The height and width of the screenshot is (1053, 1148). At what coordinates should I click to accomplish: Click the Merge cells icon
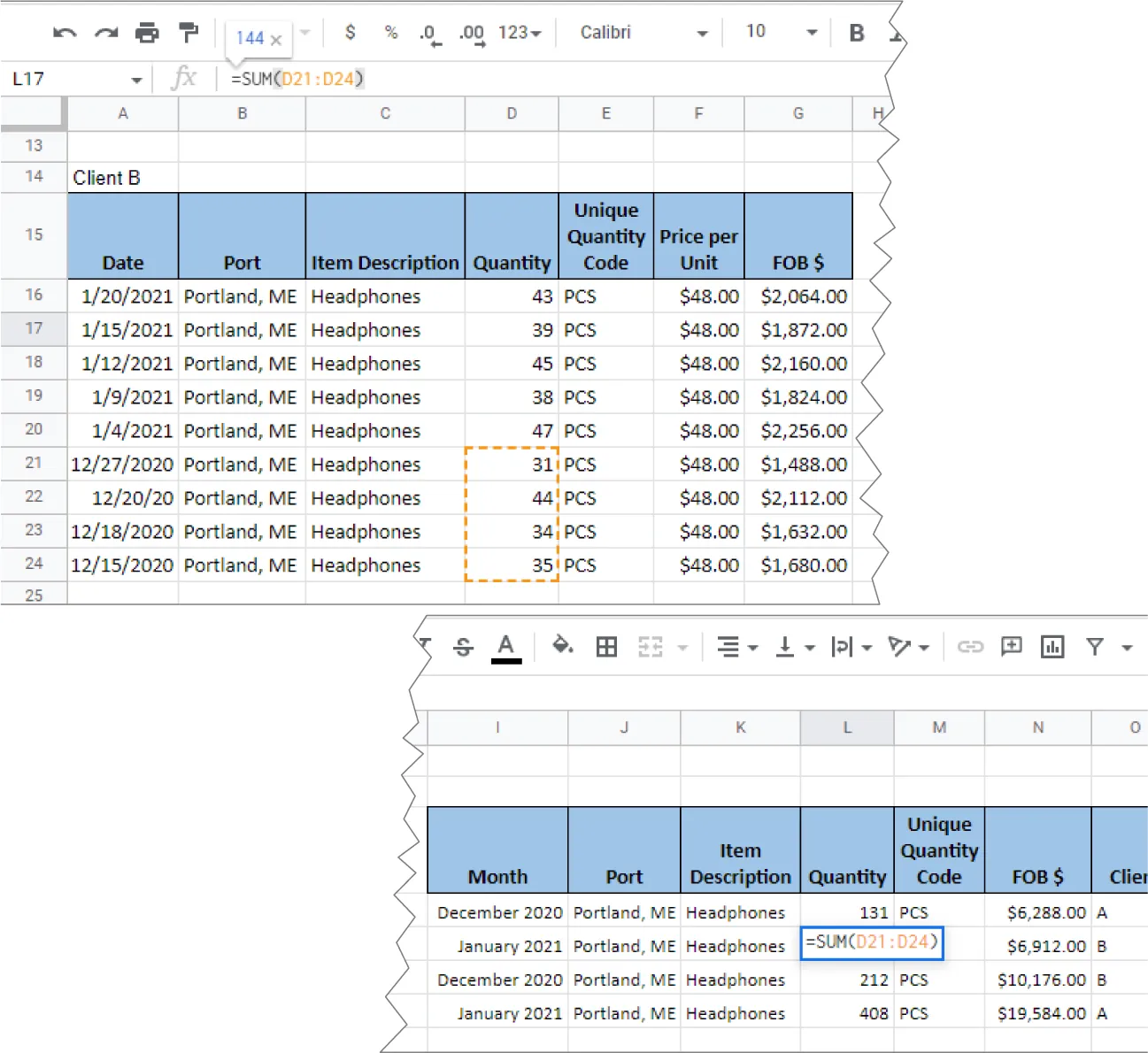[651, 647]
